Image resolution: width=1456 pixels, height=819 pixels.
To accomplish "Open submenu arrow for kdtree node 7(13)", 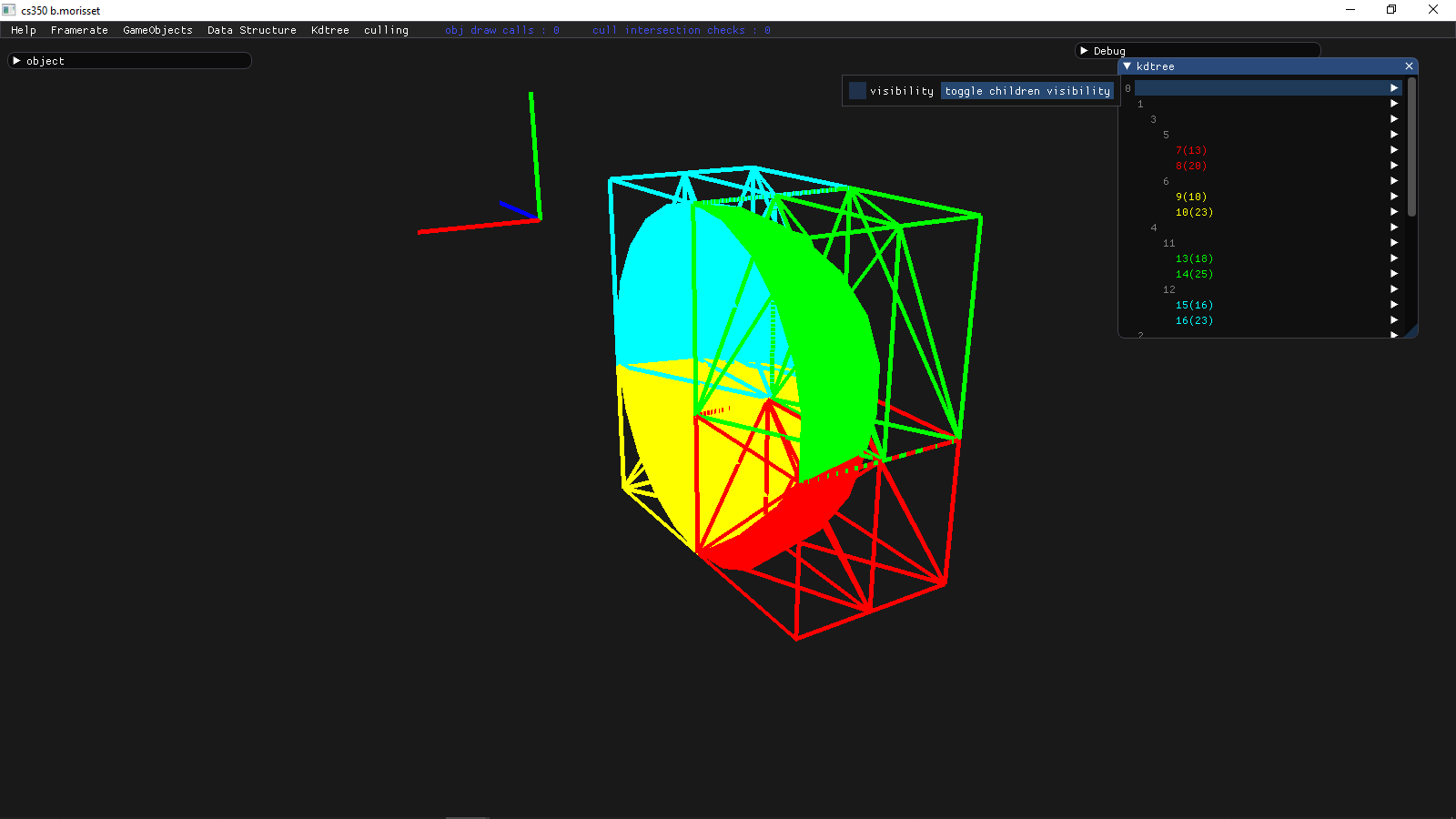I will click(x=1393, y=150).
